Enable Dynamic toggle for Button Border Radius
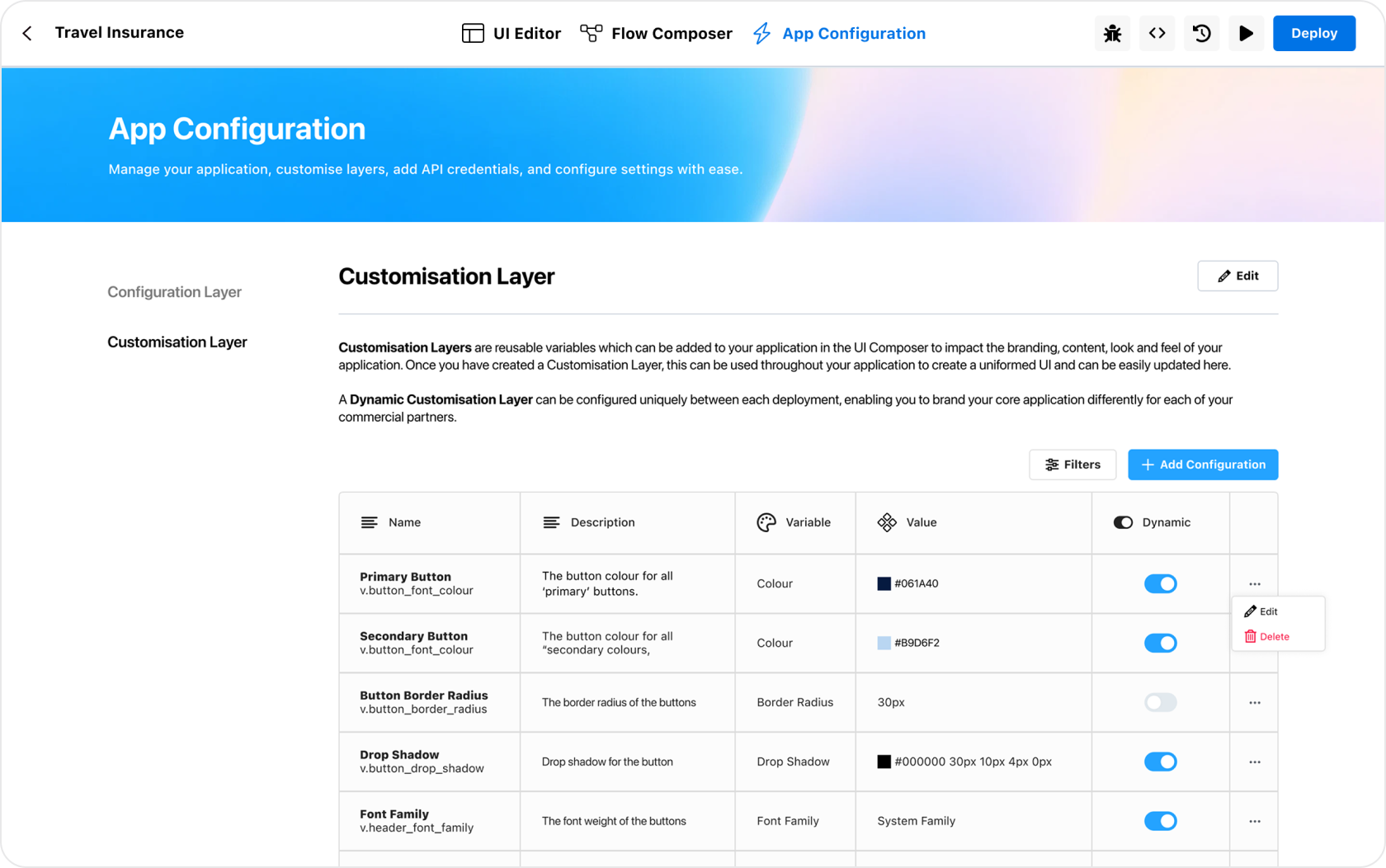The height and width of the screenshot is (868, 1386). tap(1160, 703)
